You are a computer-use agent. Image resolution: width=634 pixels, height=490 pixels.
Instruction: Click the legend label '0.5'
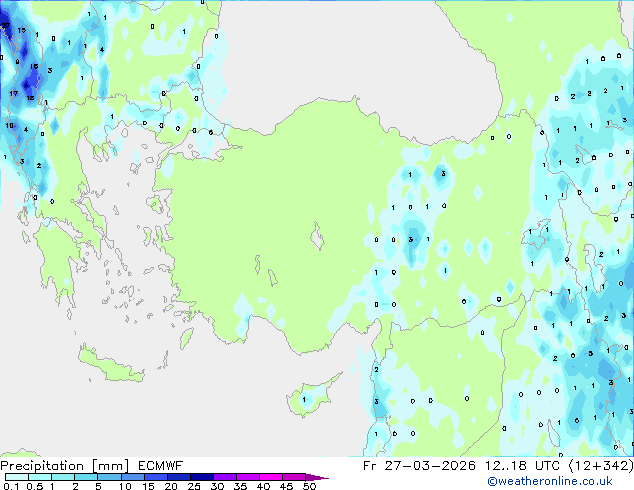tap(35, 486)
